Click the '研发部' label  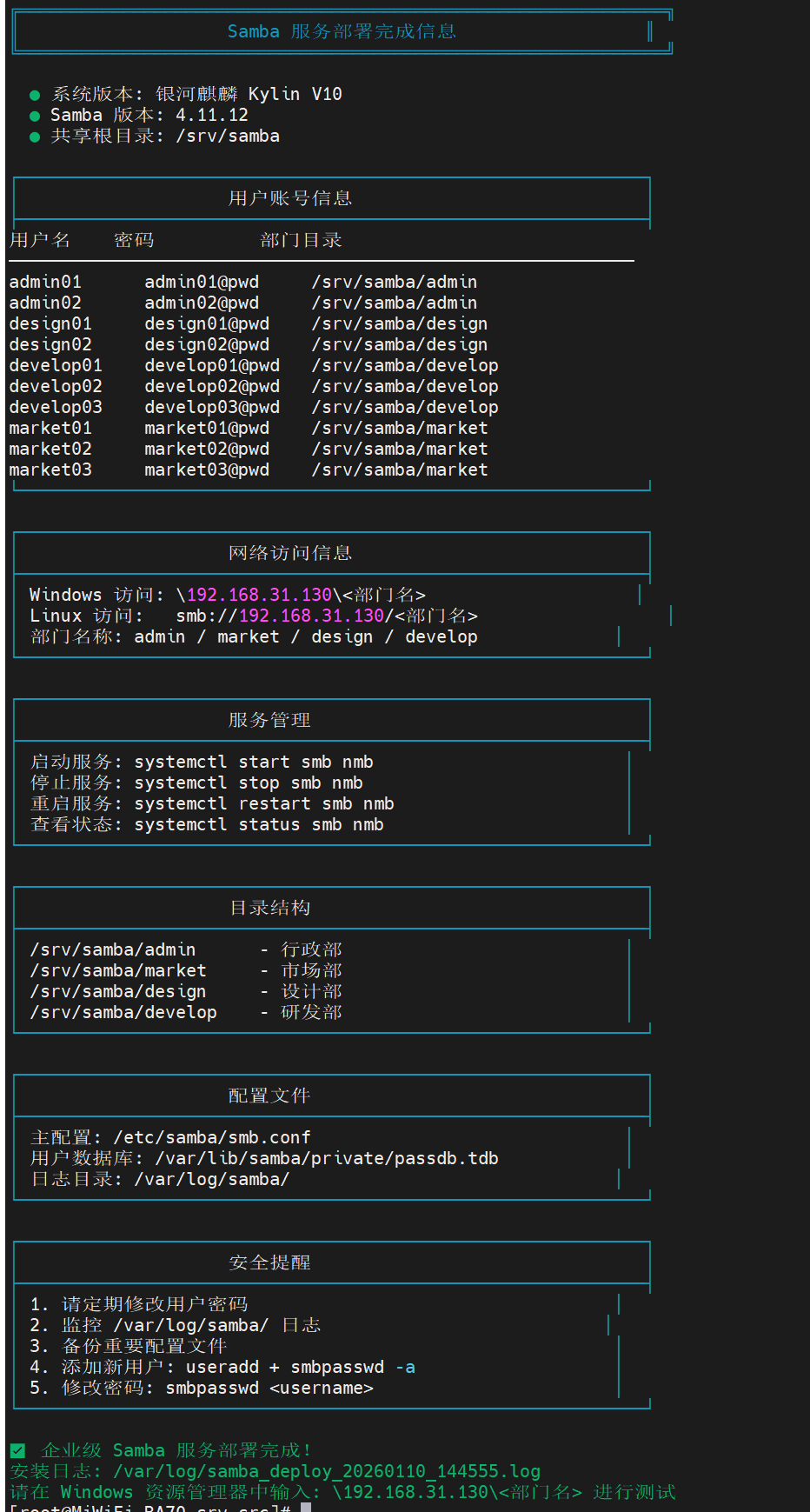(311, 1012)
